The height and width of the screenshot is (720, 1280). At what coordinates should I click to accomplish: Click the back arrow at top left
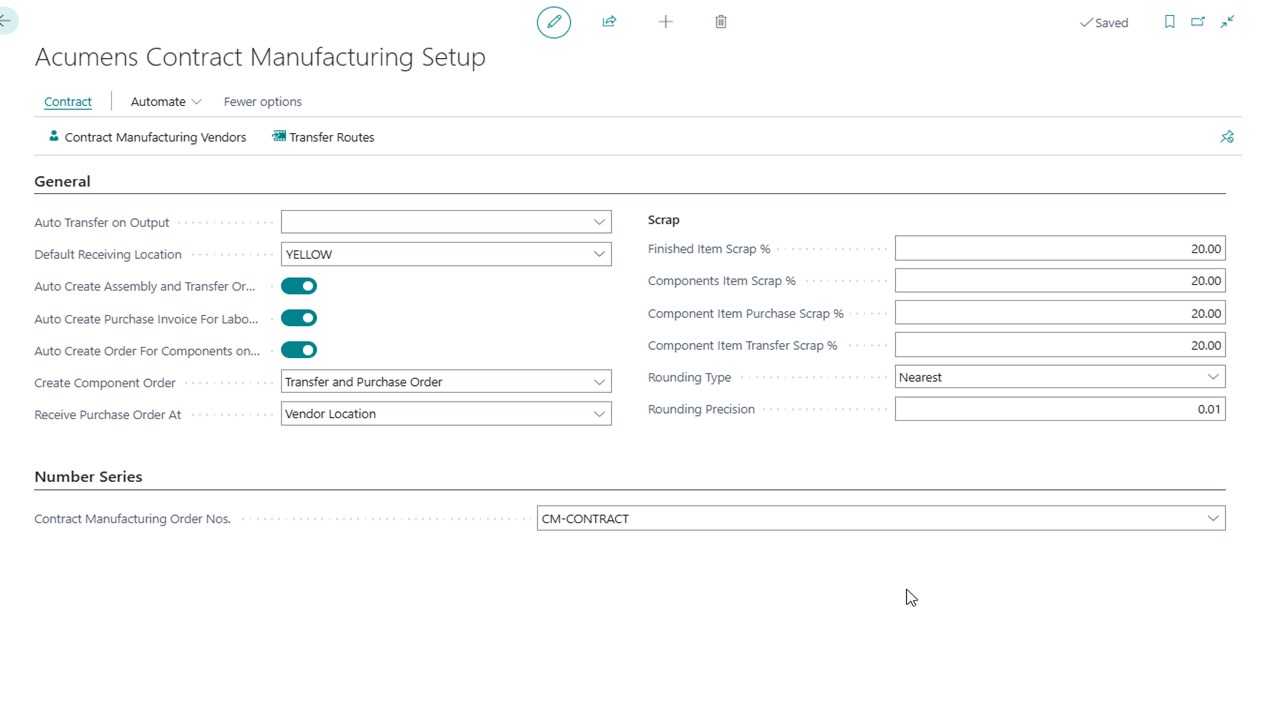click(8, 20)
